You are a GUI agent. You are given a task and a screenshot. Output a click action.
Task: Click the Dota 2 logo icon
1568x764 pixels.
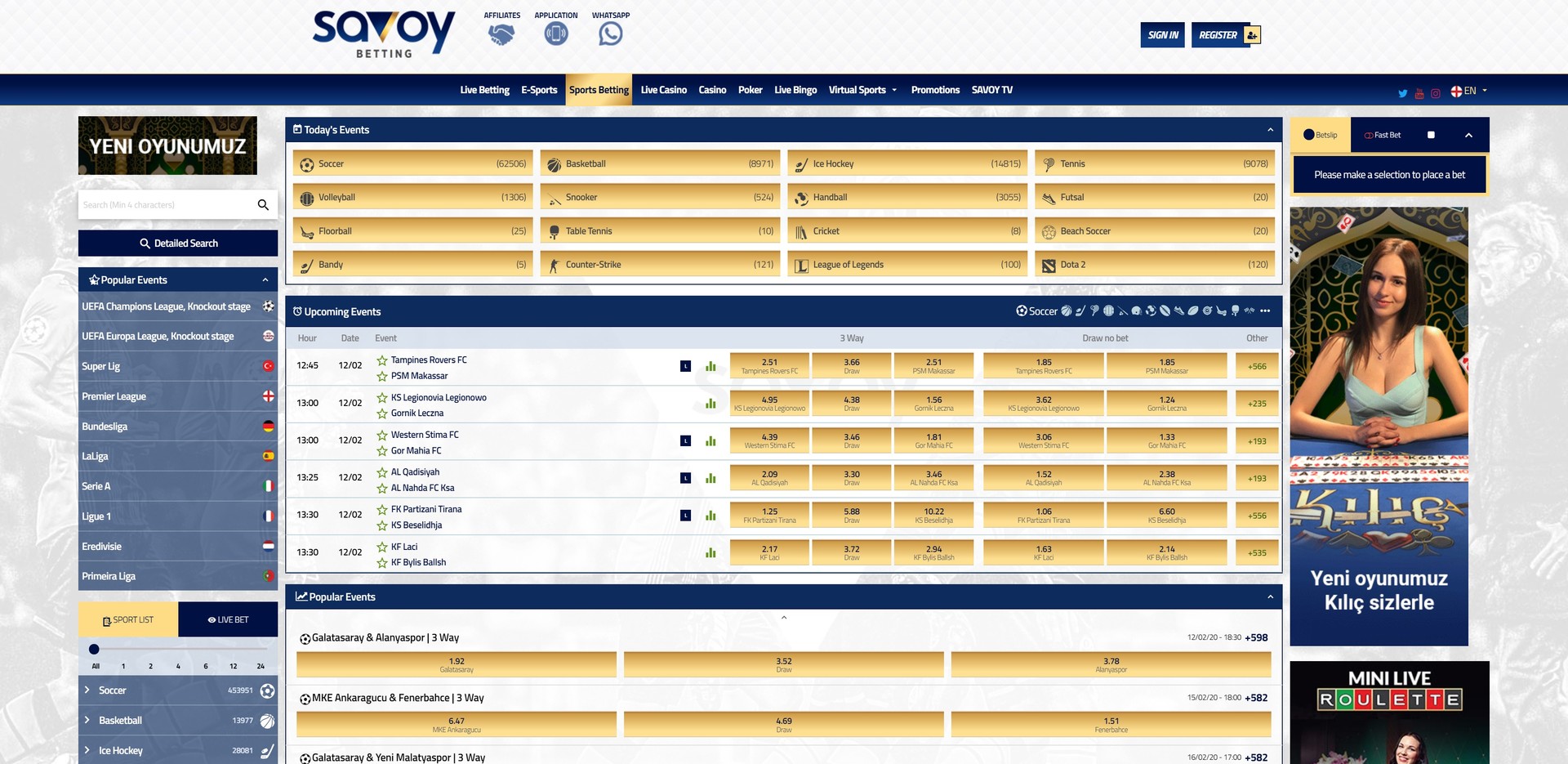[1049, 265]
